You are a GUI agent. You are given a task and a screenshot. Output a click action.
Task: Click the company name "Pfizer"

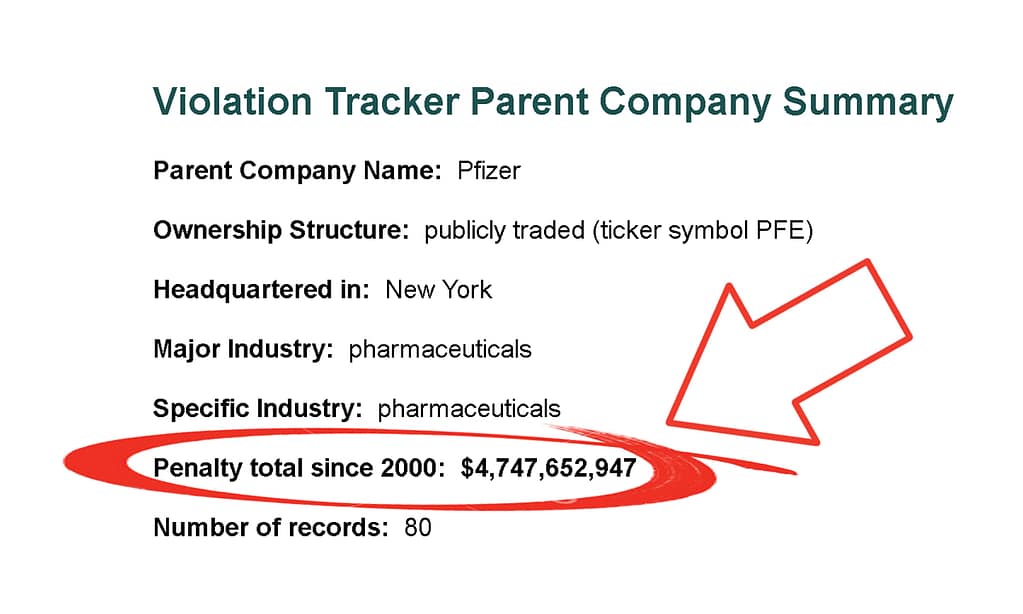pos(488,171)
